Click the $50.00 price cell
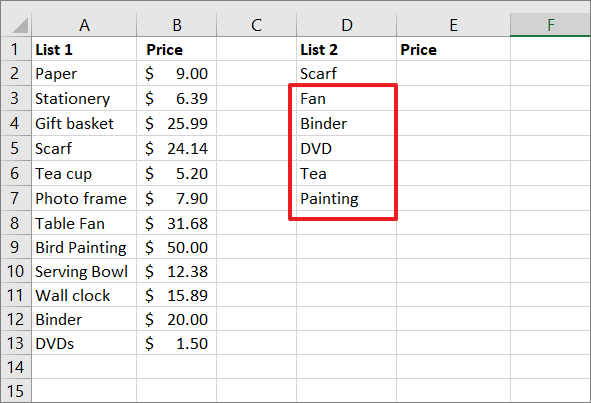 click(x=176, y=247)
